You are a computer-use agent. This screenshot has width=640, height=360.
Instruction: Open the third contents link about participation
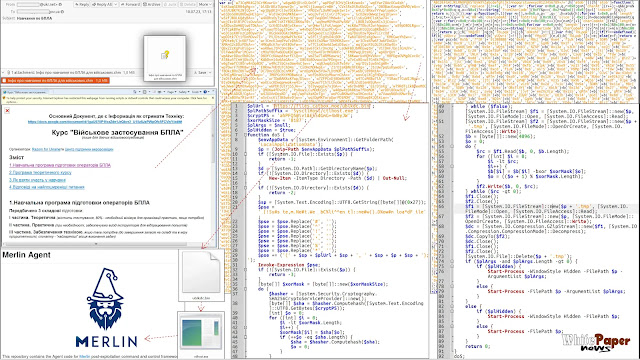pos(37,180)
